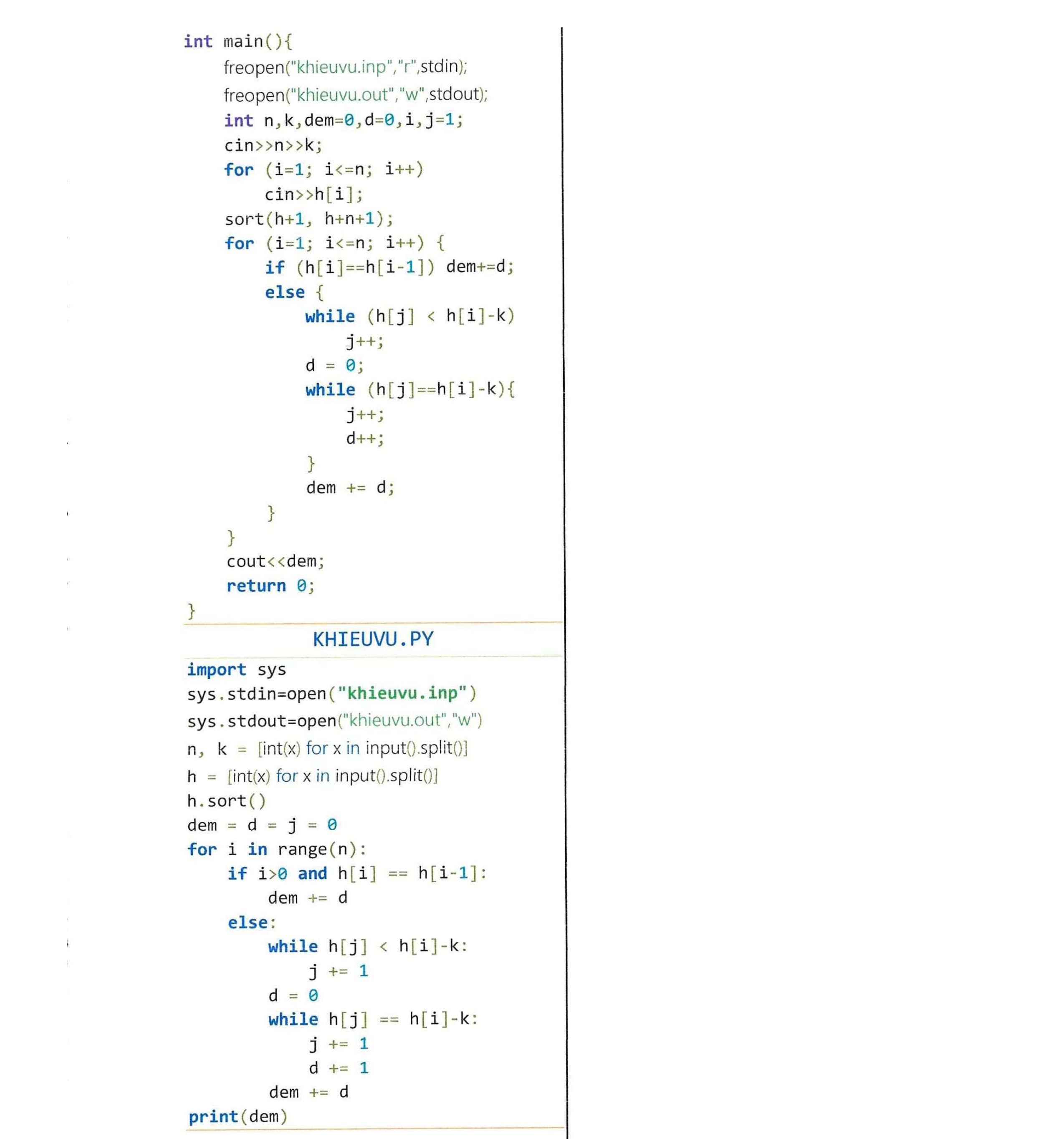Click the 'dem = d = j = 0' line
The width and height of the screenshot is (1064, 1139).
coord(262,825)
